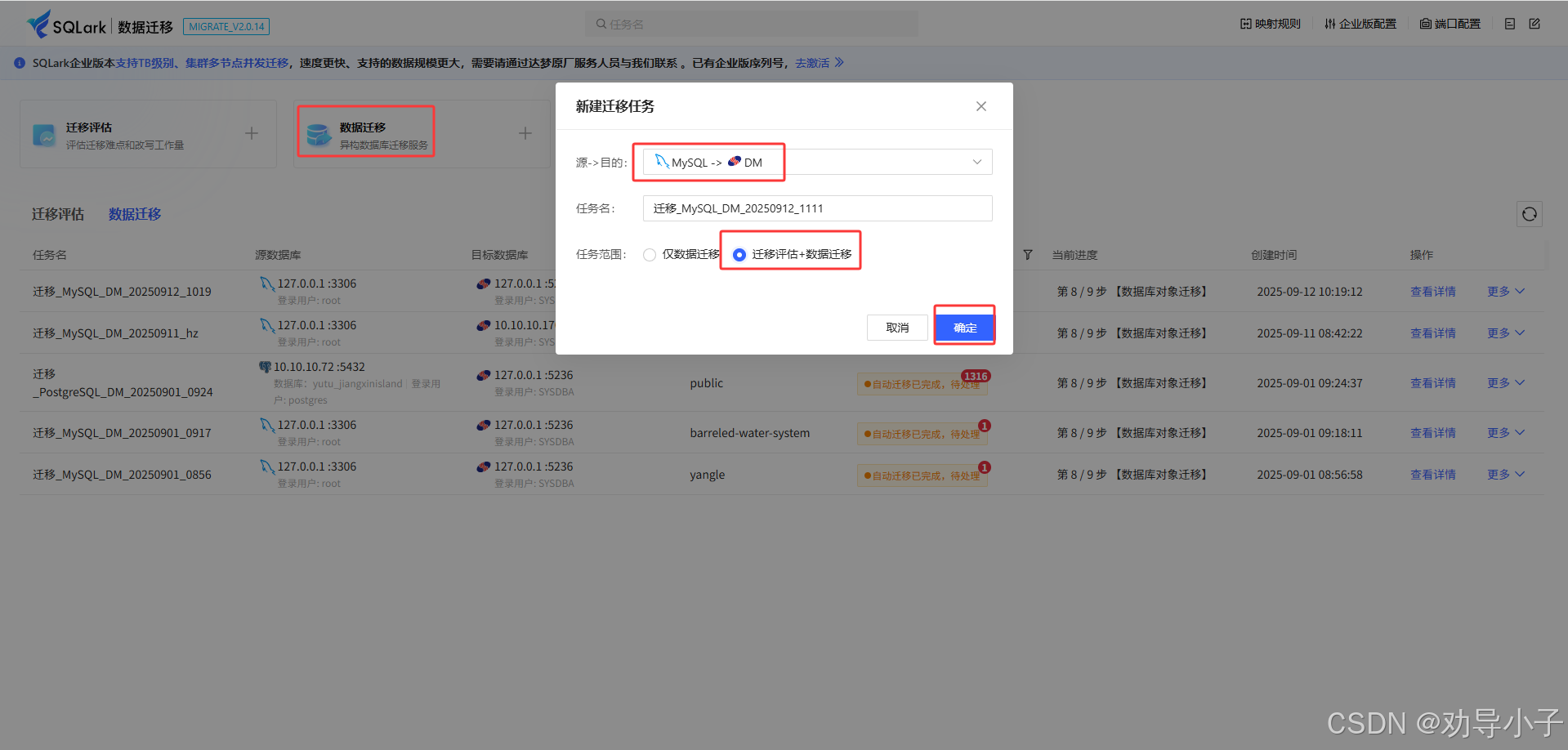1568x750 pixels.
Task: Open 映射规则 mapping rules icon
Action: pos(1245,24)
